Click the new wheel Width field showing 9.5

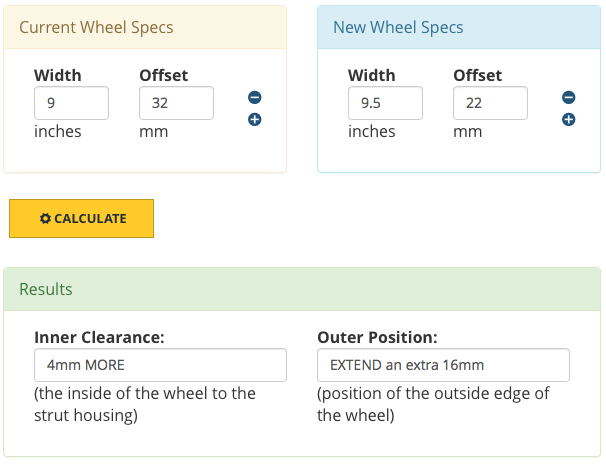385,103
